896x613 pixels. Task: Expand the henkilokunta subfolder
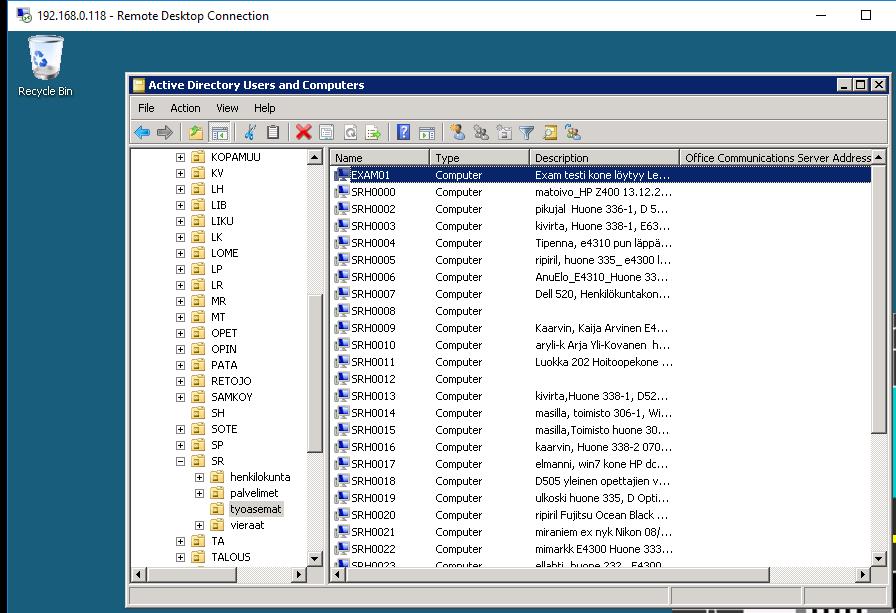click(x=199, y=477)
